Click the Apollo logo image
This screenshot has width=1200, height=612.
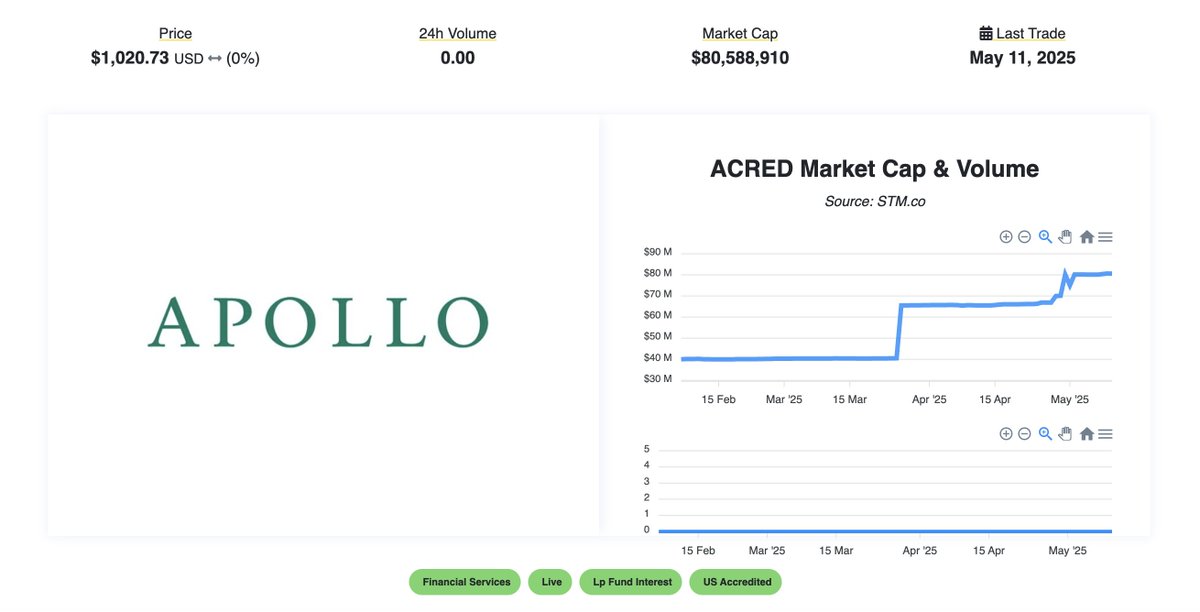click(318, 322)
